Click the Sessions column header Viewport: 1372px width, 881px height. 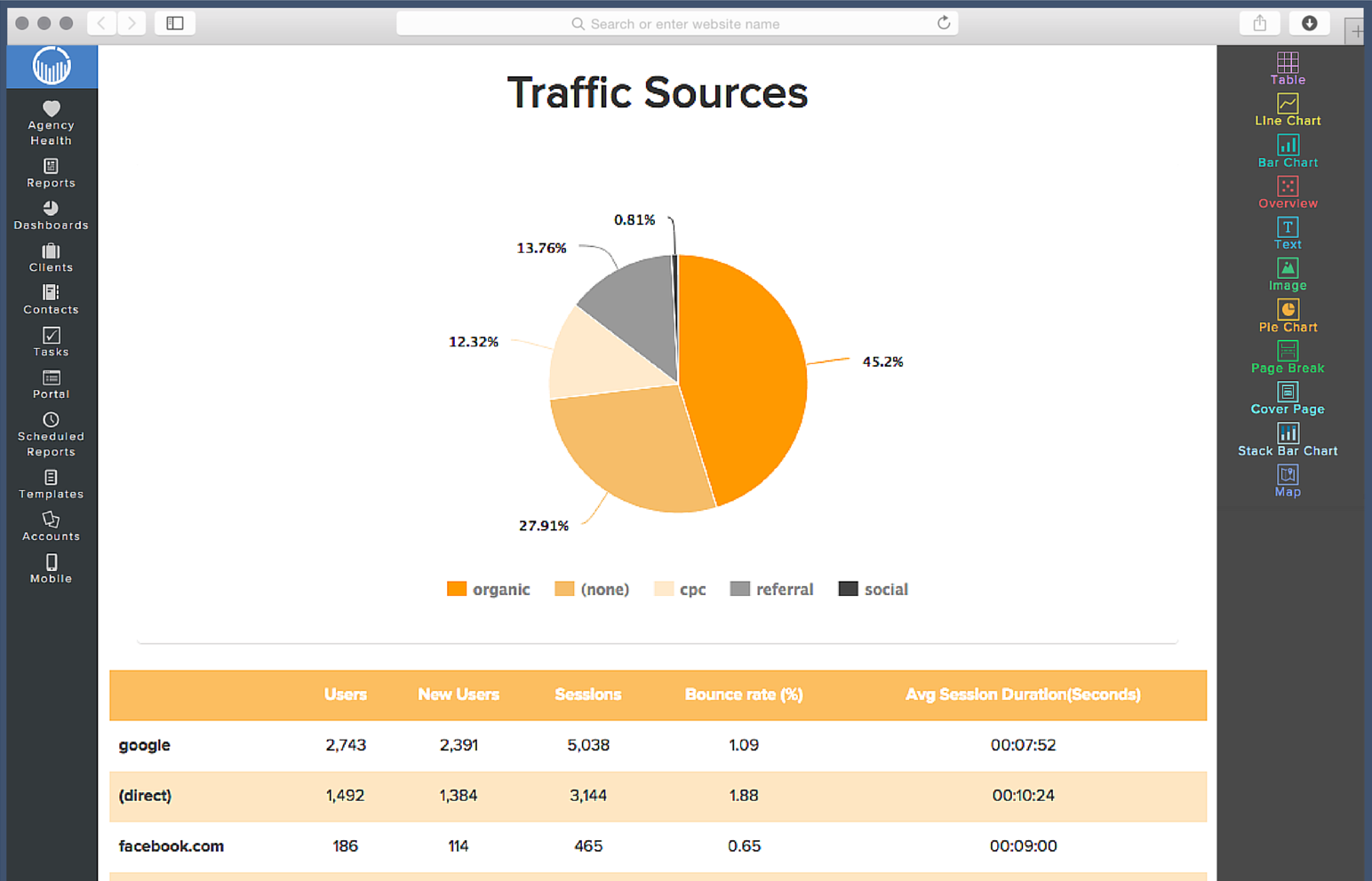tap(587, 694)
